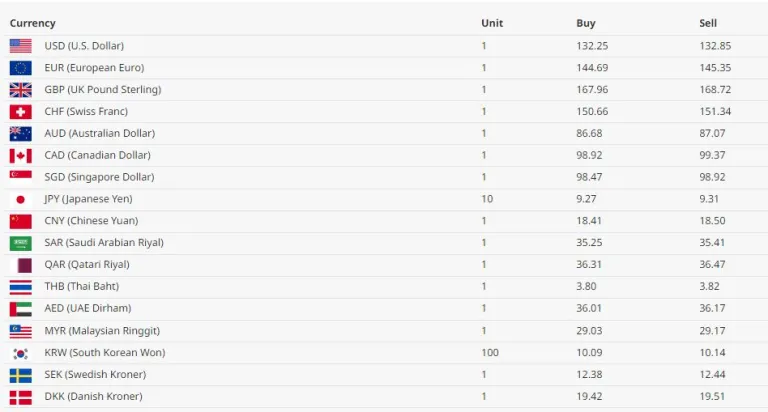Click the Thai flag icon
768x412 pixels.
(x=20, y=287)
